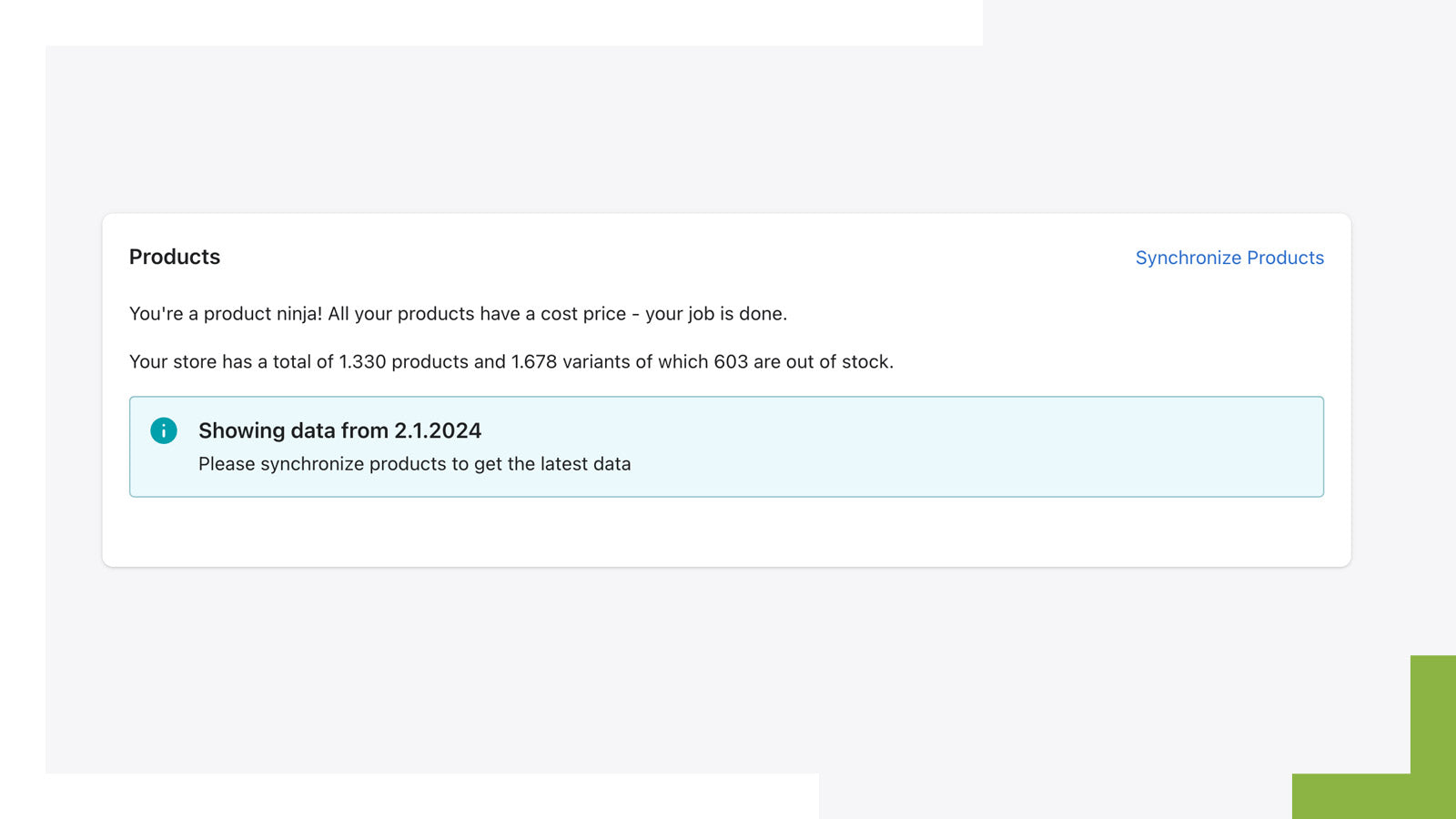Viewport: 1456px width, 819px height.
Task: Select the Products card title
Action: click(174, 258)
